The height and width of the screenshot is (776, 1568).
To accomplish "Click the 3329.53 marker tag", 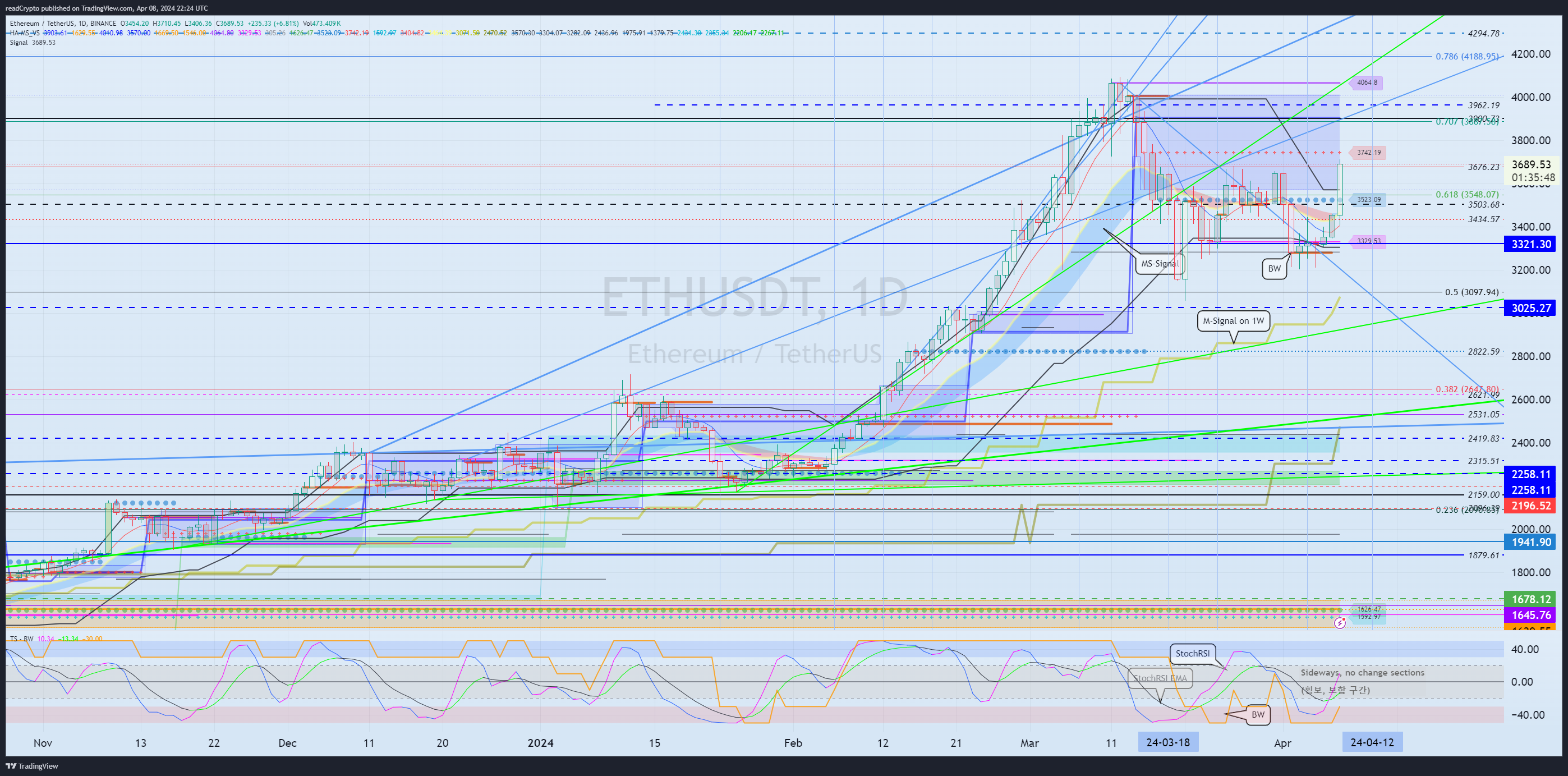I will pyautogui.click(x=1368, y=242).
